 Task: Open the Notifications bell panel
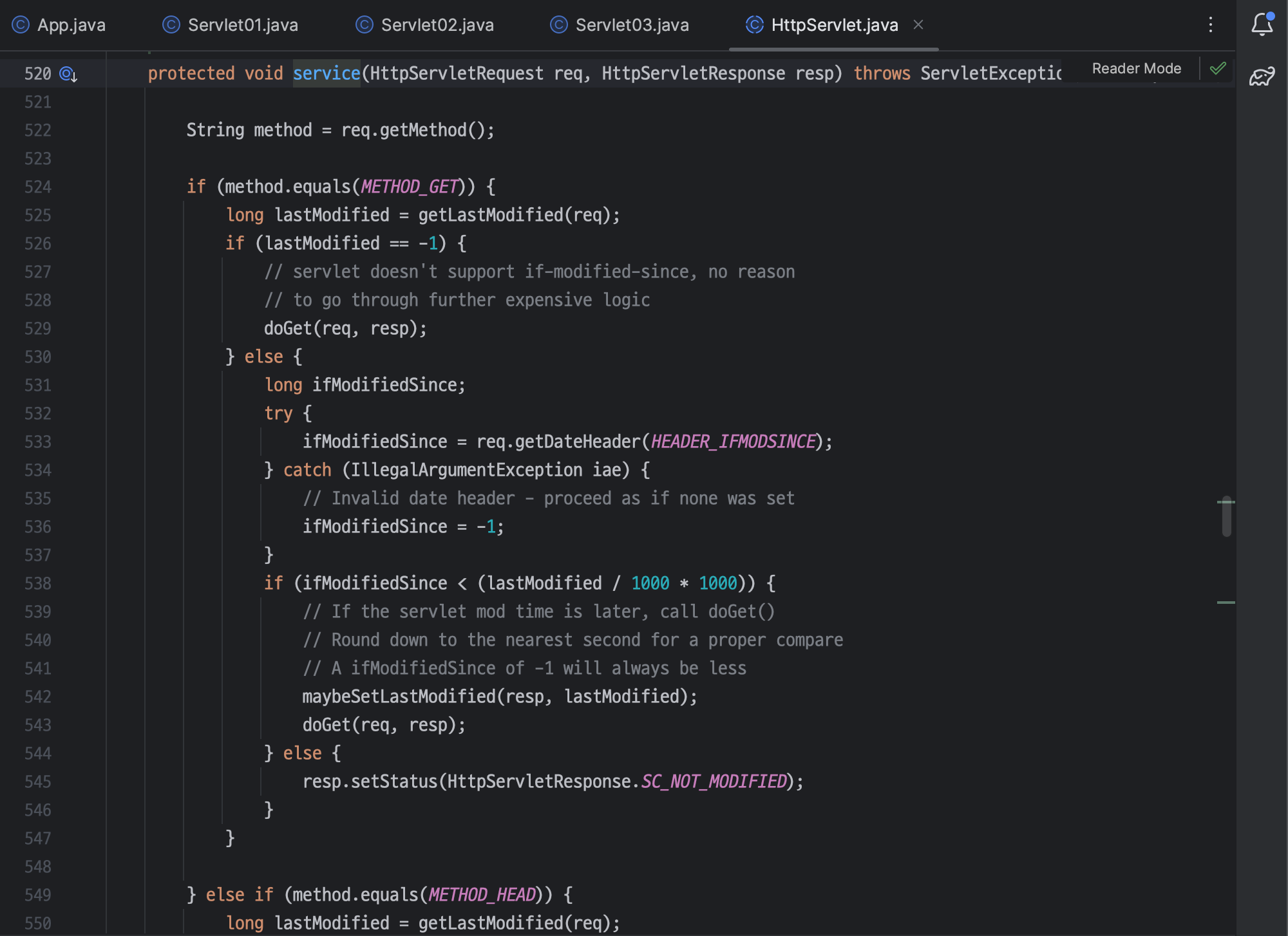[1262, 24]
